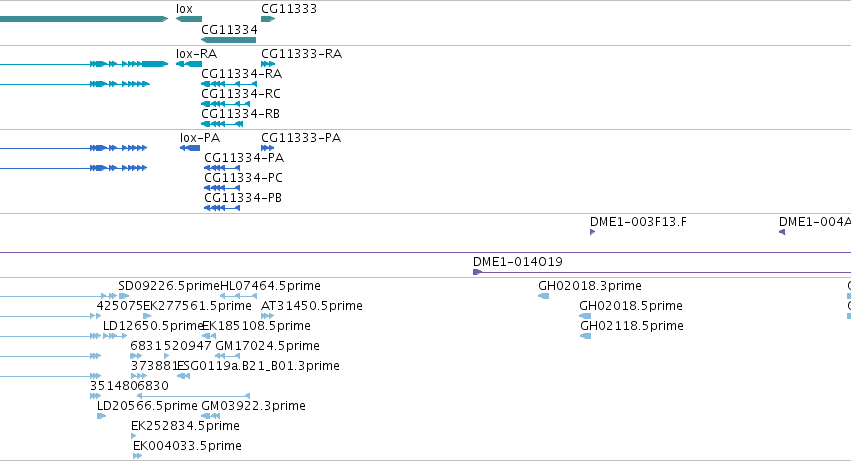Screen dimensions: 851x461
Task: Select the CG11333 gene arrow
Action: pyautogui.click(x=268, y=19)
